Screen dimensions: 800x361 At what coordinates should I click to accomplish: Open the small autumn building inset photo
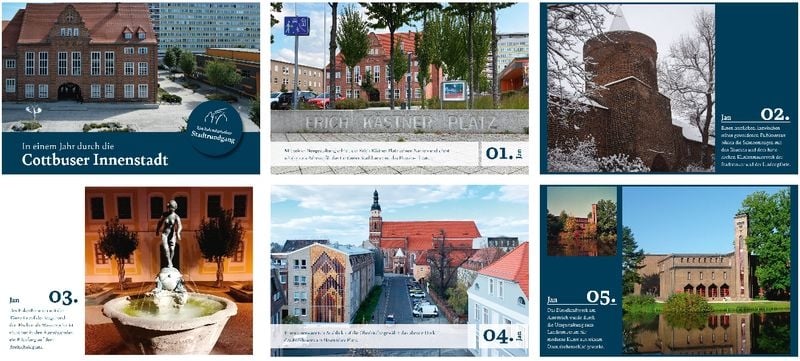(x=582, y=221)
